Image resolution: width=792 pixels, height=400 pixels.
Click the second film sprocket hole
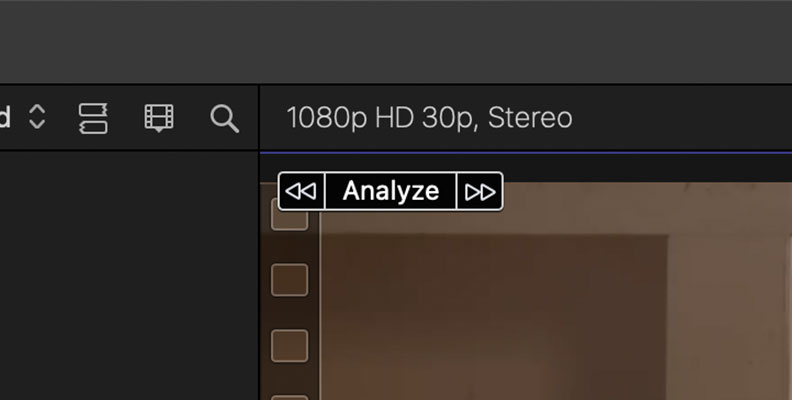(289, 280)
